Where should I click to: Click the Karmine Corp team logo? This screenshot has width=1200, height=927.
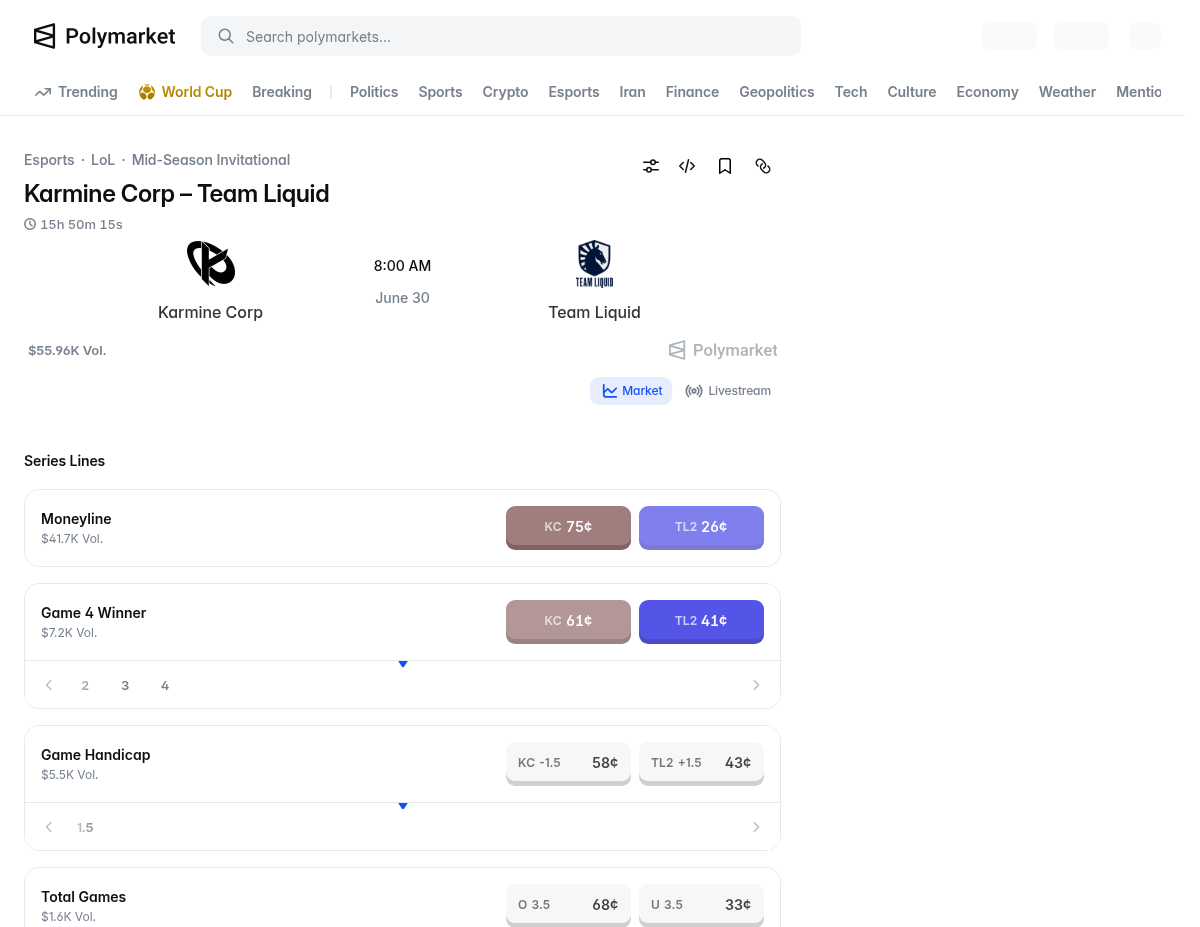click(211, 263)
